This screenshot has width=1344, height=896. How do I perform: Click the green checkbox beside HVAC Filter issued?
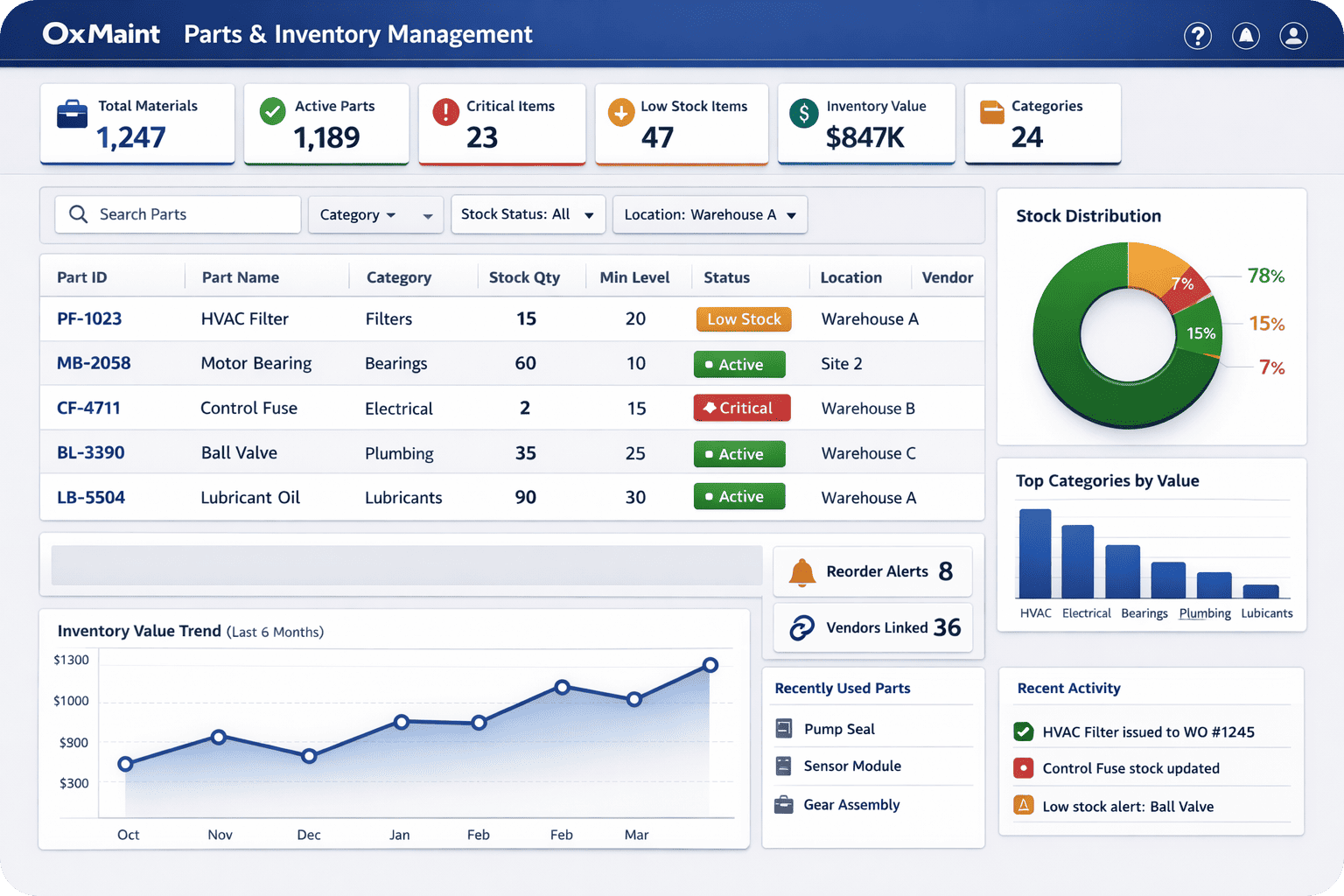pyautogui.click(x=1023, y=731)
